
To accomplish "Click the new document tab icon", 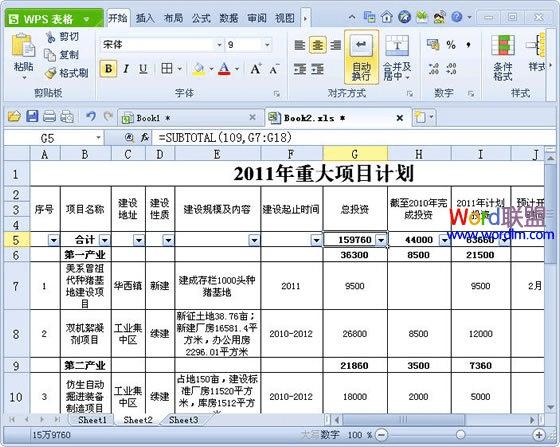I will tap(420, 117).
